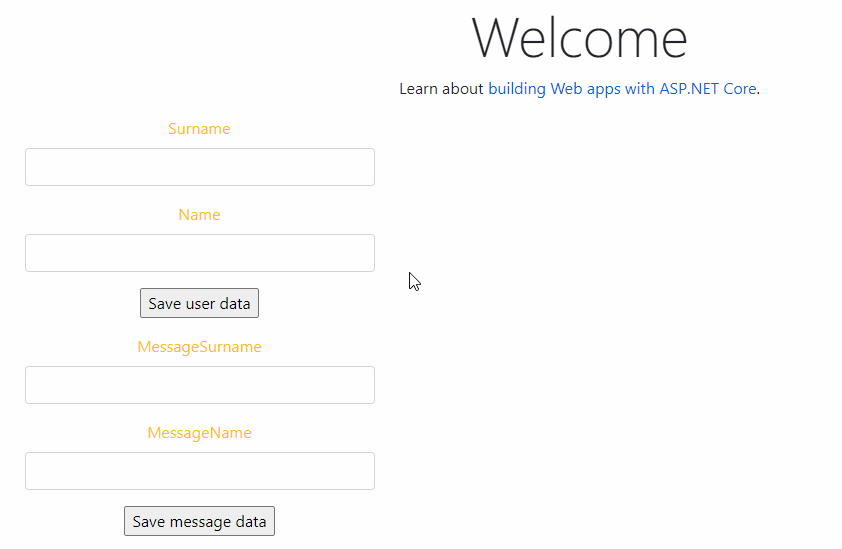Viewport: 842px width, 549px height.
Task: Select the MessageSurname input field
Action: tap(200, 385)
